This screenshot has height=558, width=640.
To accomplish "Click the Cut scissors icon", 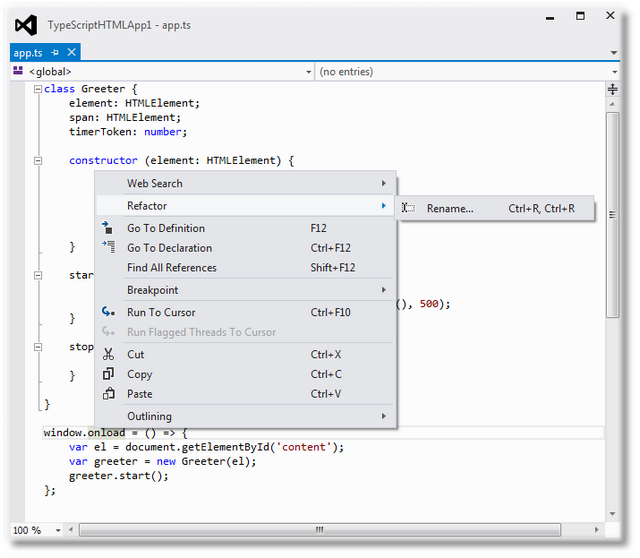I will [108, 354].
